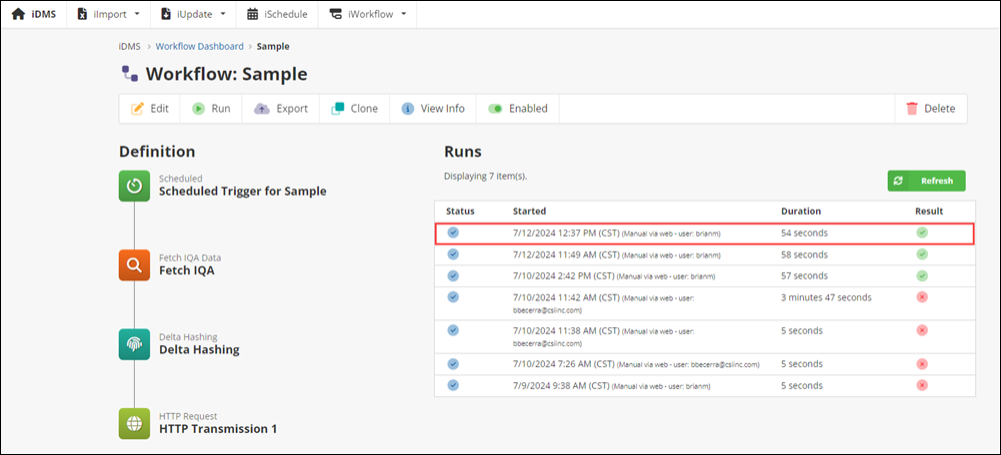Click status icon of 12:37 PM run
Image resolution: width=1001 pixels, height=455 pixels.
point(453,233)
